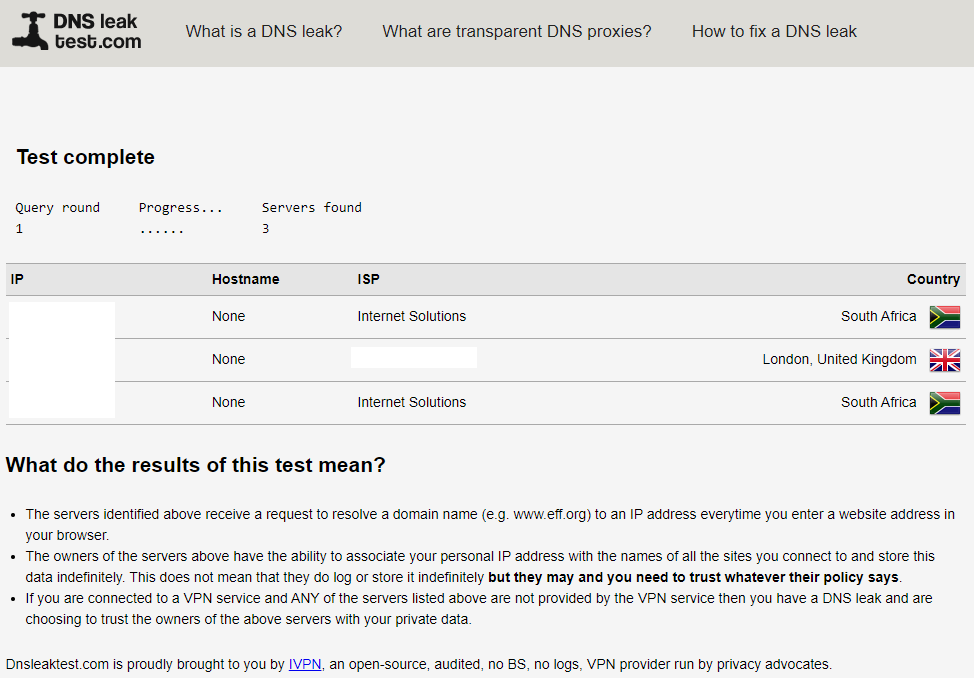974x678 pixels.
Task: Open 'How to fix a DNS leak'
Action: click(774, 31)
